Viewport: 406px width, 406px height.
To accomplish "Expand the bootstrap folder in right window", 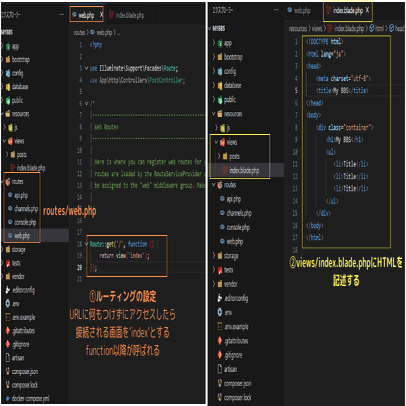I will [214, 57].
